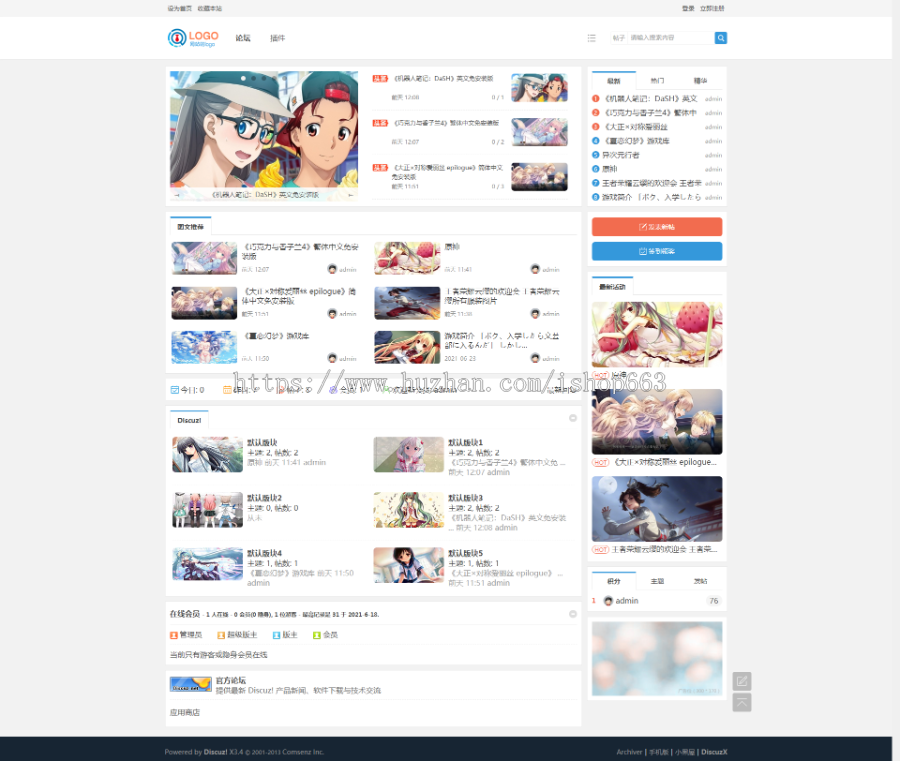Image resolution: width=900 pixels, height=761 pixels.
Task: Click the 登录 login link
Action: coord(688,9)
